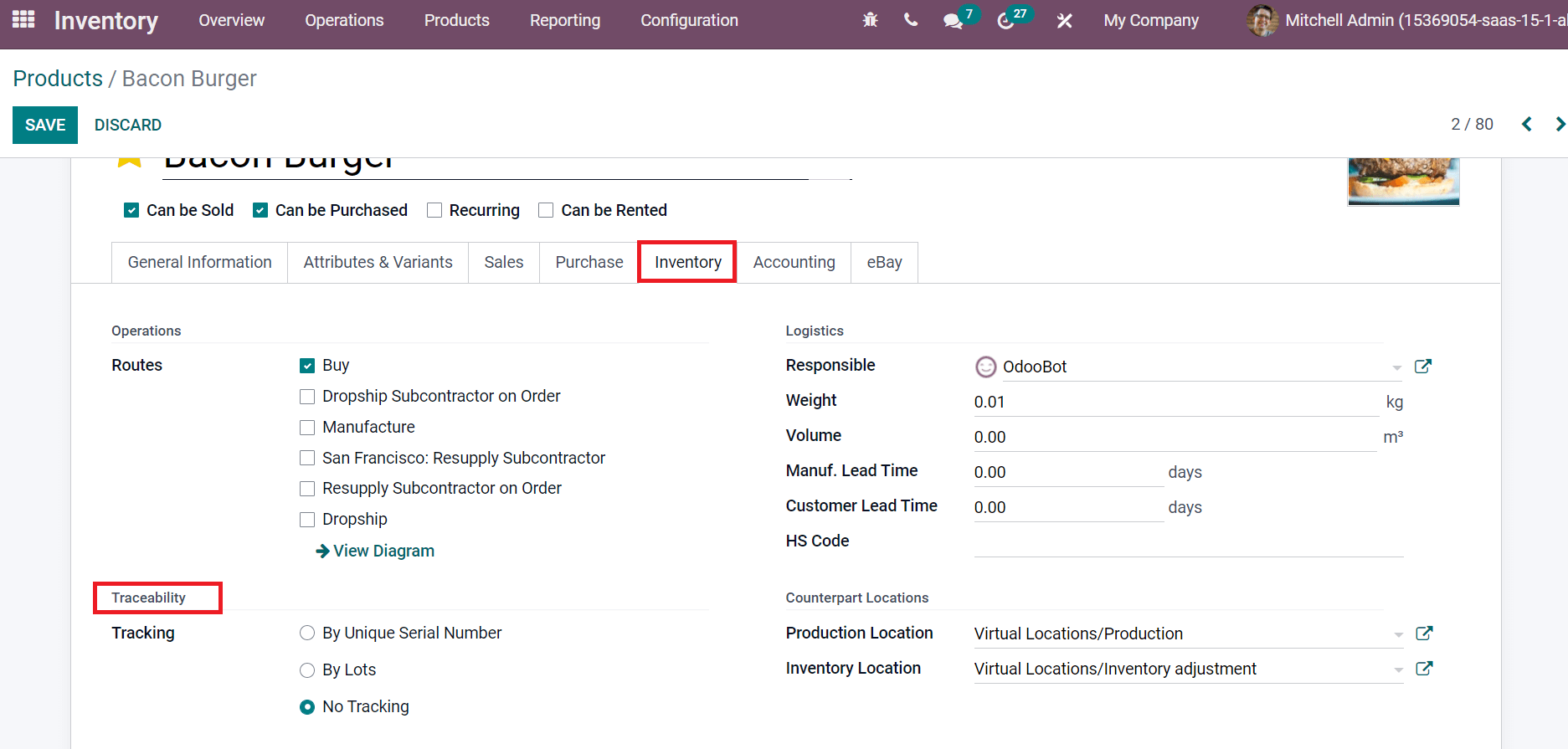Click the Volume input field
The width and height of the screenshot is (1568, 749).
coord(1175,437)
